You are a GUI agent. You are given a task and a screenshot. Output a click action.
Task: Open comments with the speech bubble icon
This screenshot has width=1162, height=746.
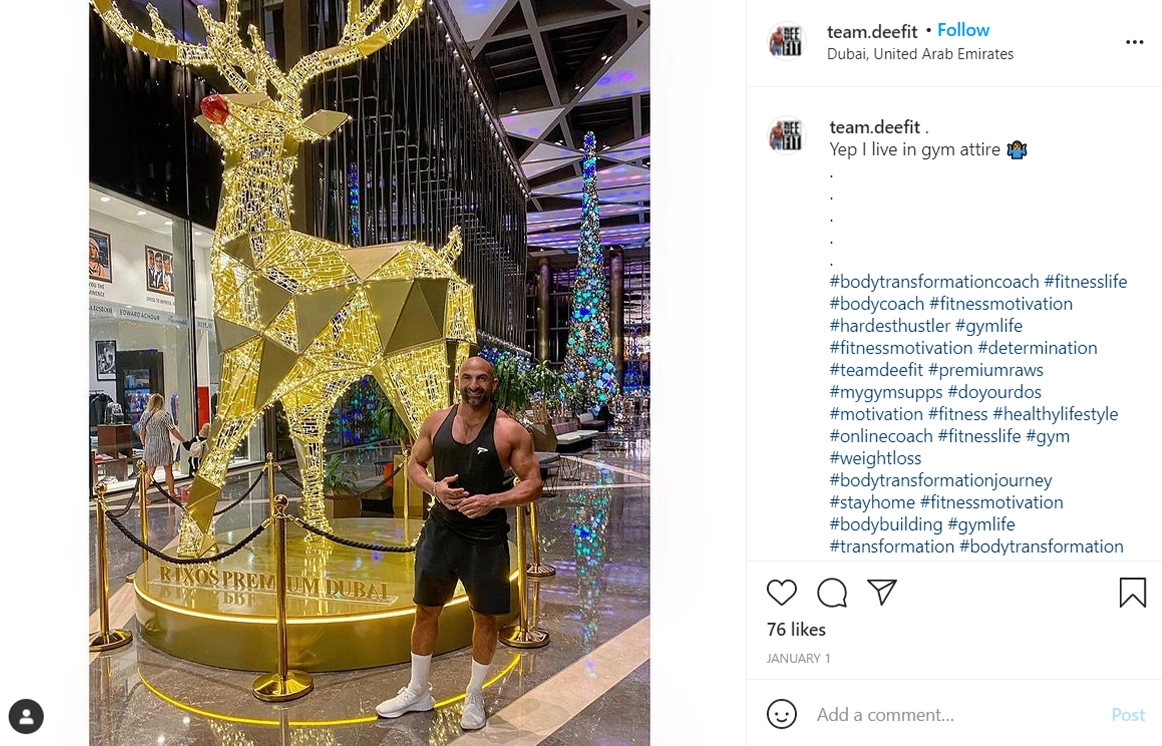(831, 593)
